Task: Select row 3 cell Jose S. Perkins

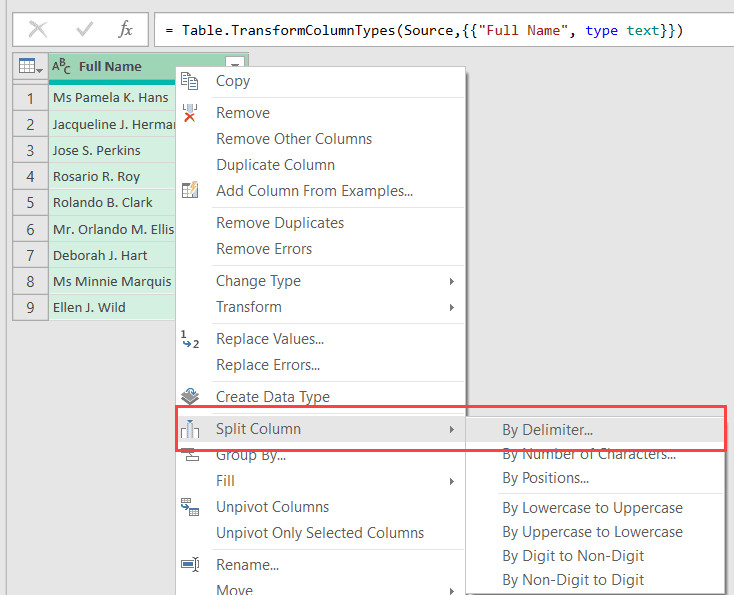Action: coord(97,151)
